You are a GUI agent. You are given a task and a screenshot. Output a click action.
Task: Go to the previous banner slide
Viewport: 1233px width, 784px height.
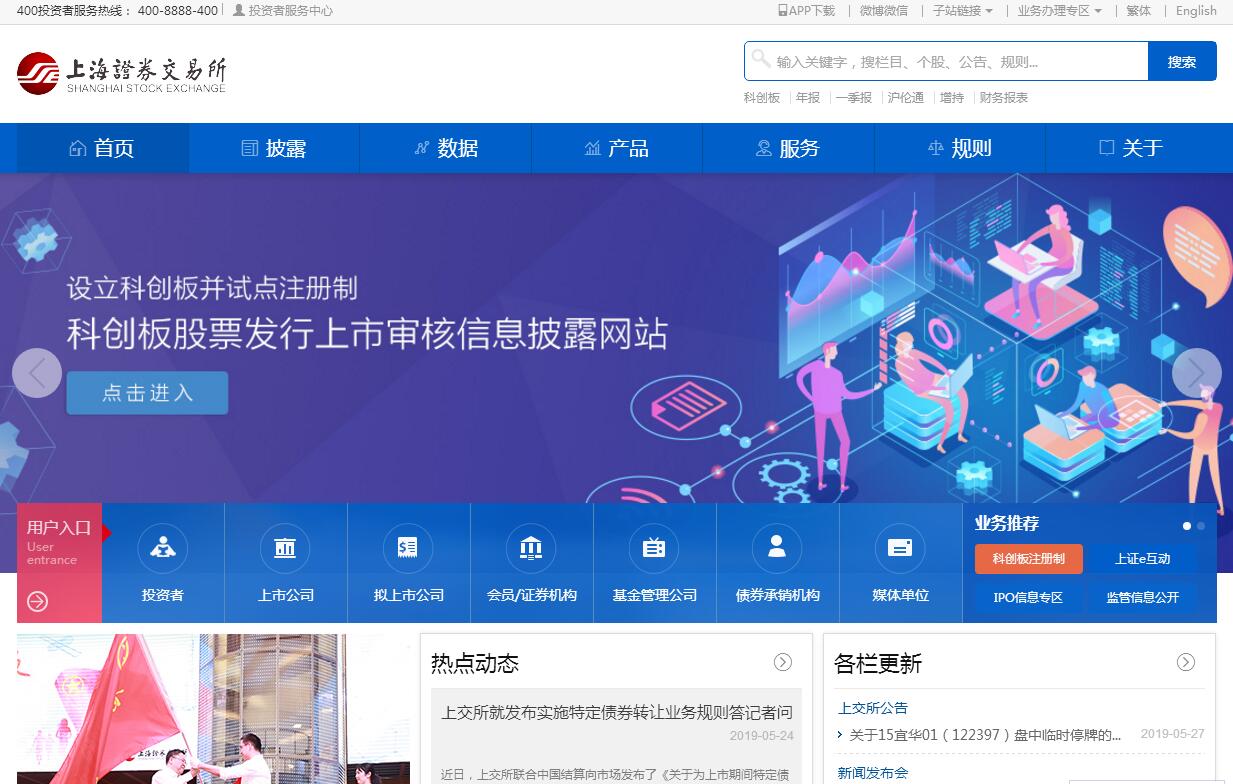[37, 373]
